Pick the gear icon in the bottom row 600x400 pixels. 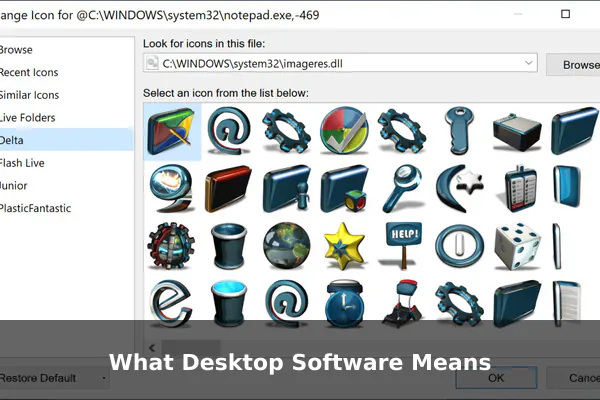click(460, 304)
